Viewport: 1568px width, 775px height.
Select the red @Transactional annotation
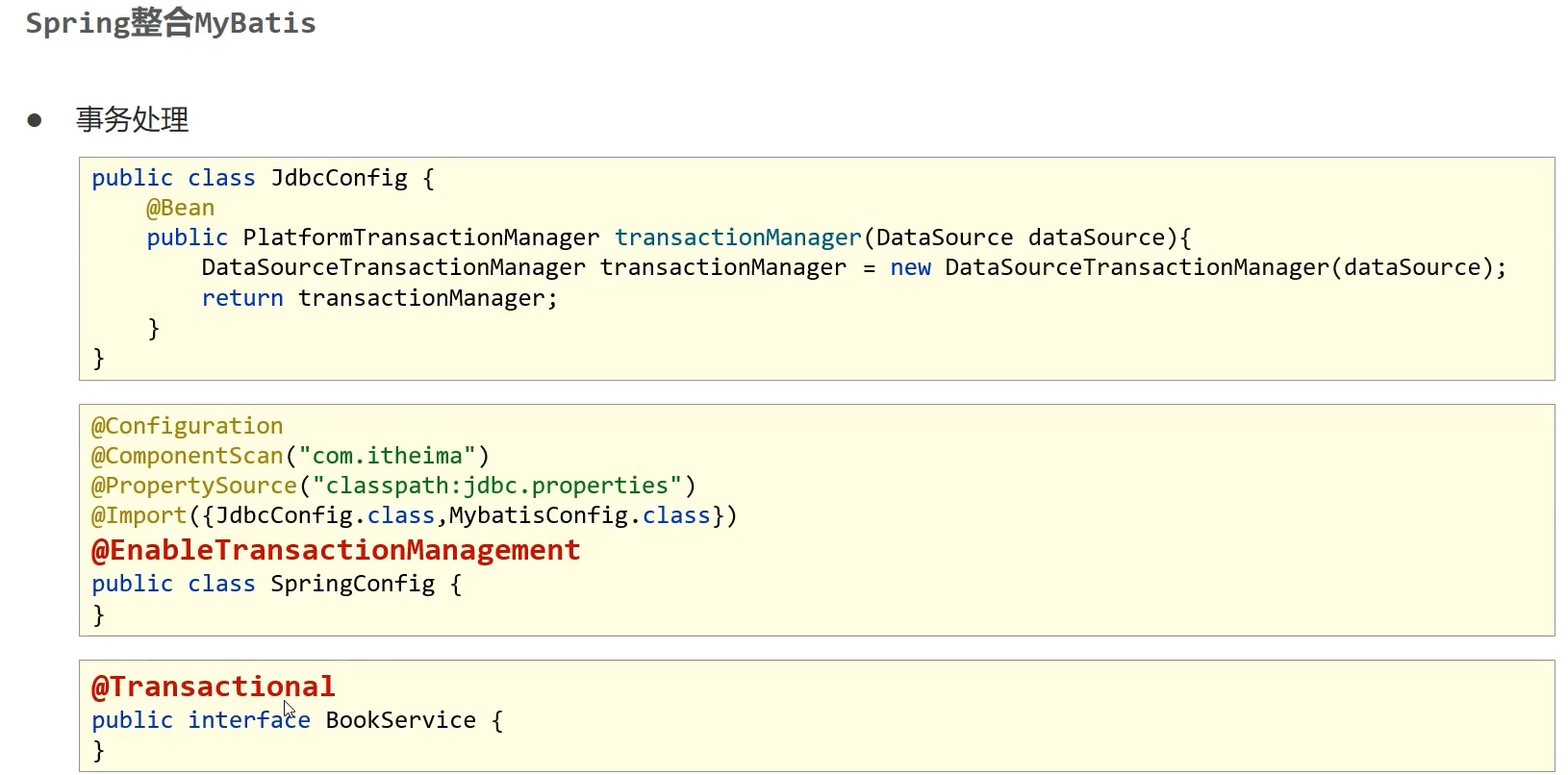coord(213,687)
